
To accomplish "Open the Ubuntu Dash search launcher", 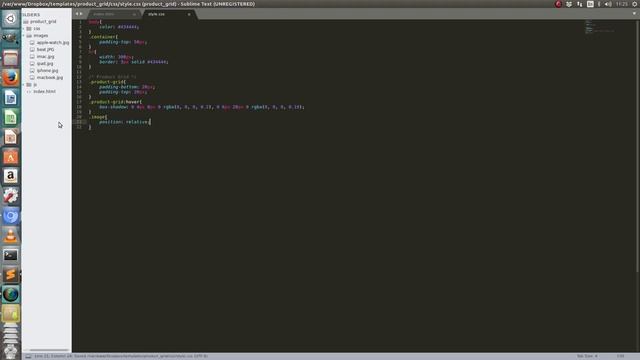I will tap(11, 19).
